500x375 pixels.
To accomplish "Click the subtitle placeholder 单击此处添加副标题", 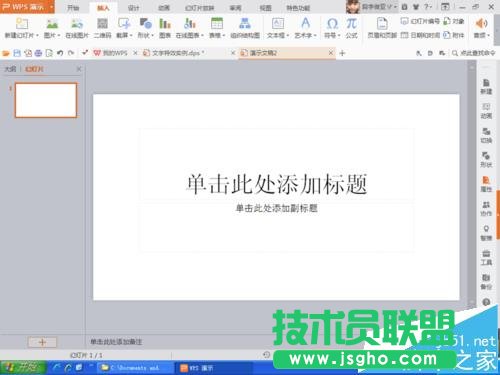I will tap(276, 208).
